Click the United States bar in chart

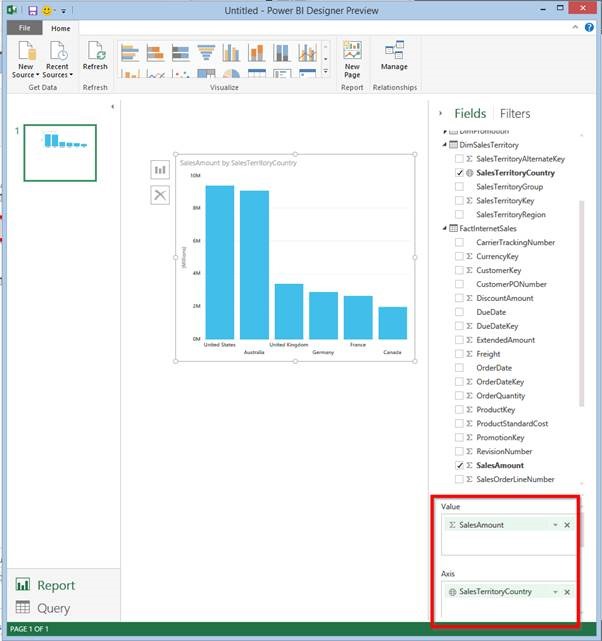219,262
